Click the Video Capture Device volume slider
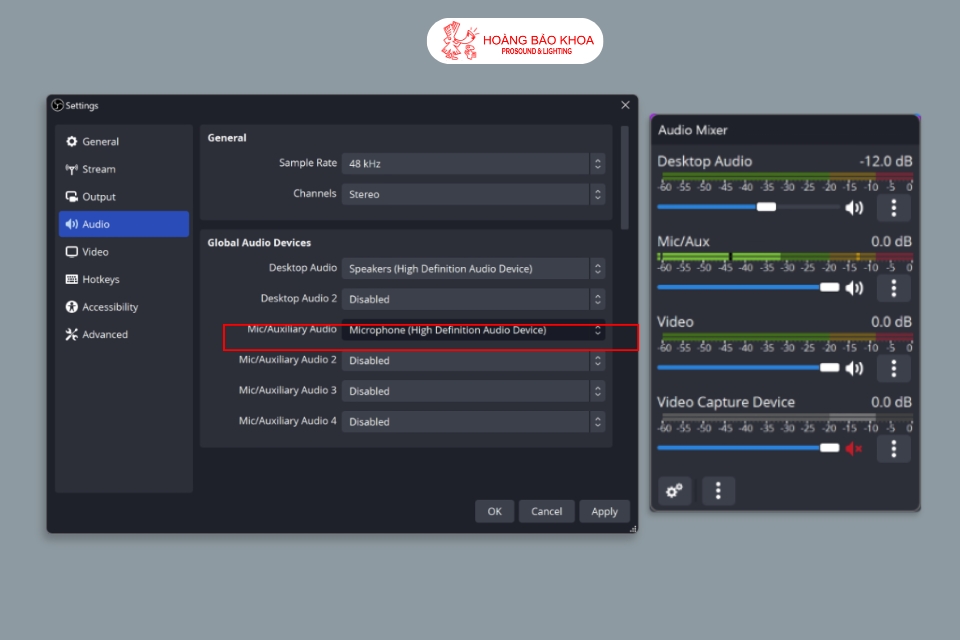The width and height of the screenshot is (960, 640). (748, 448)
